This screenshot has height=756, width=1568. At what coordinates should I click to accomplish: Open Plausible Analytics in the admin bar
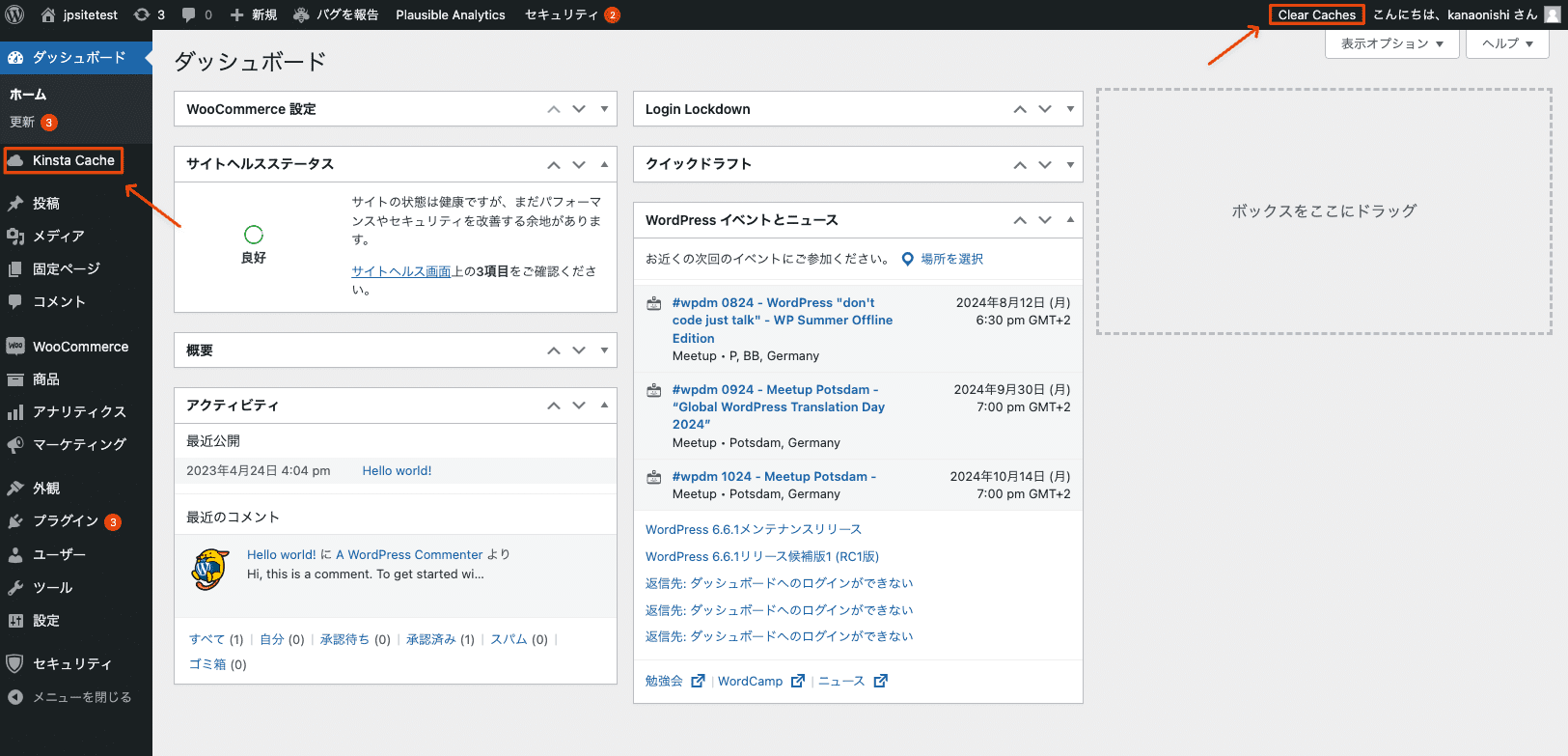click(451, 14)
